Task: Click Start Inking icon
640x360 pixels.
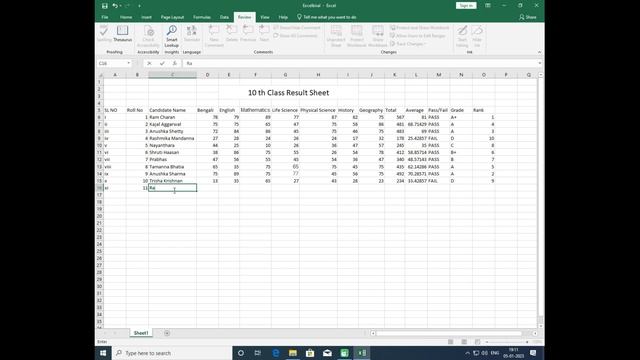Action: (462, 36)
